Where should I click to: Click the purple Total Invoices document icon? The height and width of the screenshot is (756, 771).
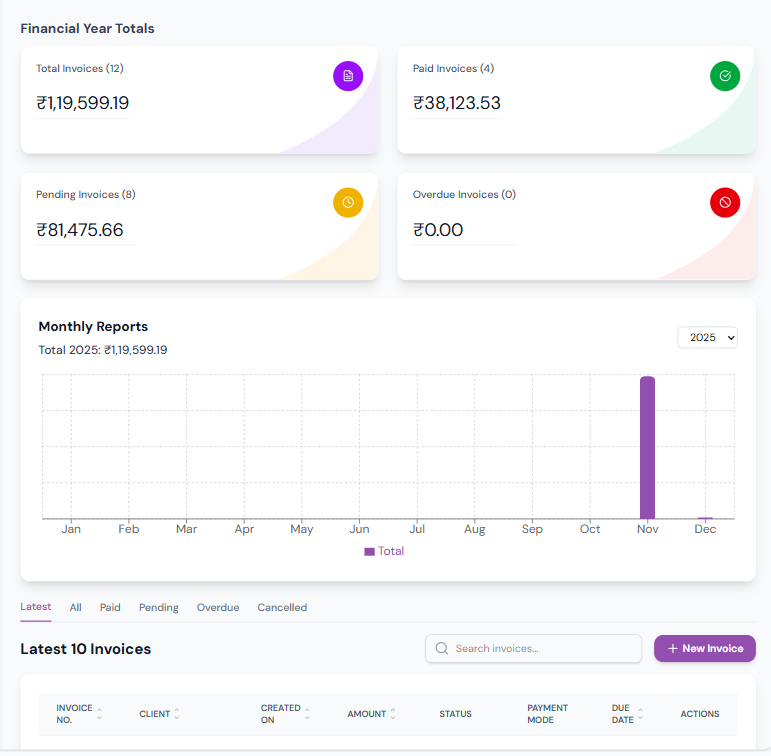coord(348,76)
